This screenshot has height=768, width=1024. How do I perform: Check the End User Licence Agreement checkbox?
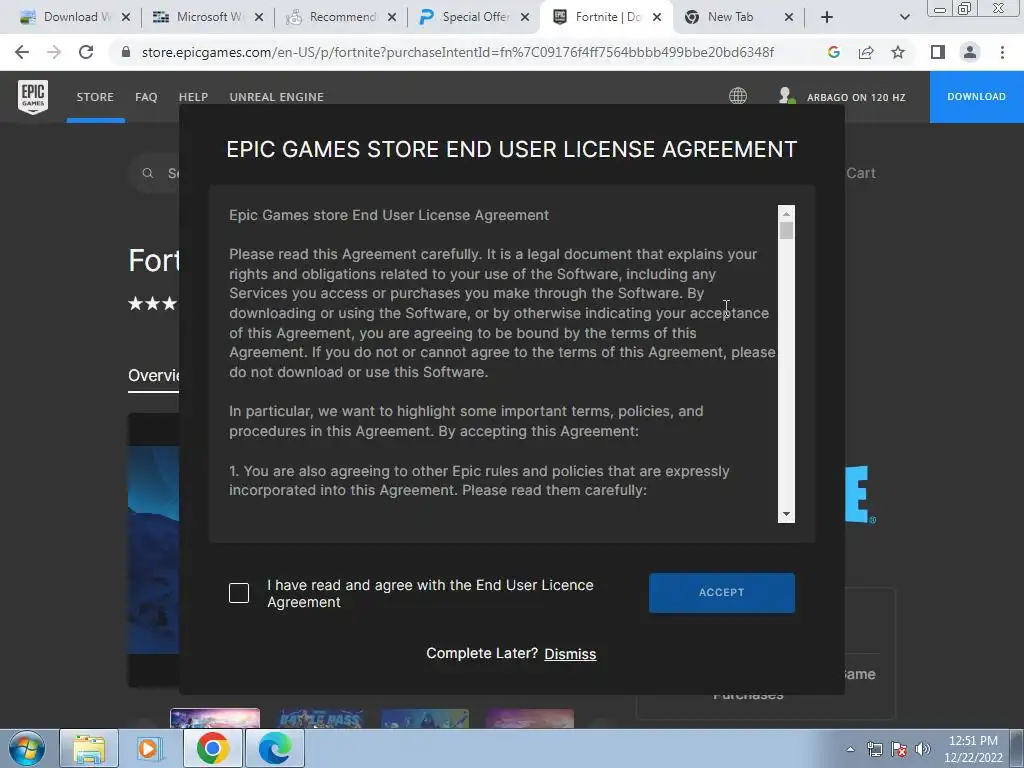(x=239, y=593)
